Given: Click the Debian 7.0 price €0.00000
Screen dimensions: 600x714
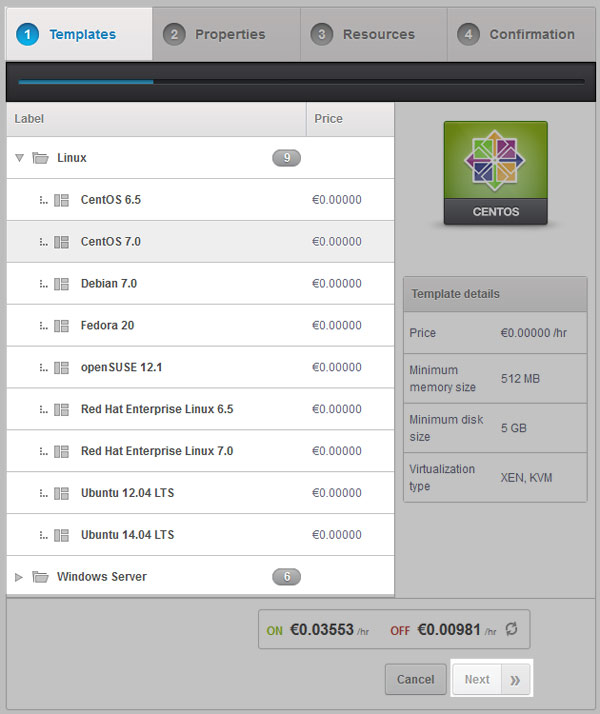Looking at the screenshot, I should (x=337, y=284).
